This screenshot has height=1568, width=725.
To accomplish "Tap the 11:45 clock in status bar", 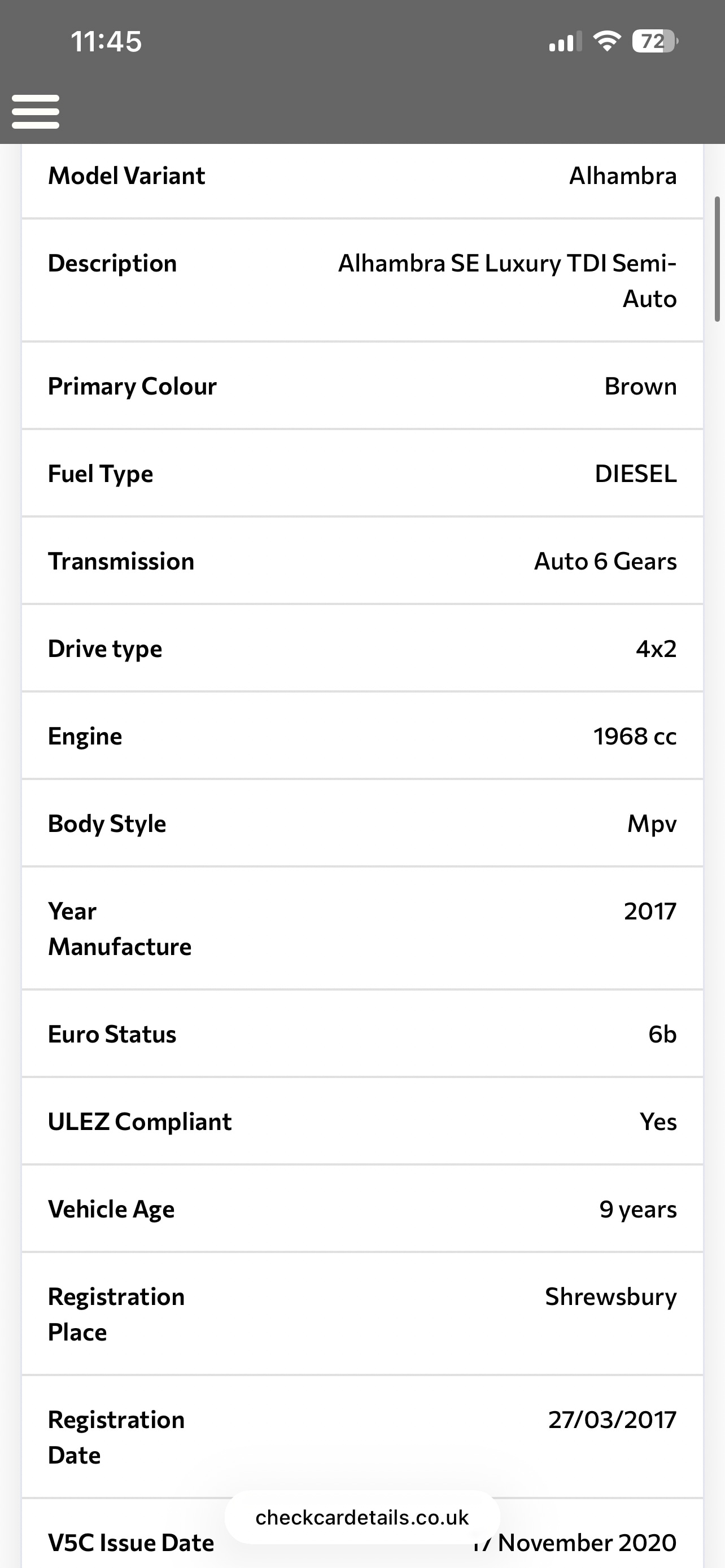I will 106,42.
